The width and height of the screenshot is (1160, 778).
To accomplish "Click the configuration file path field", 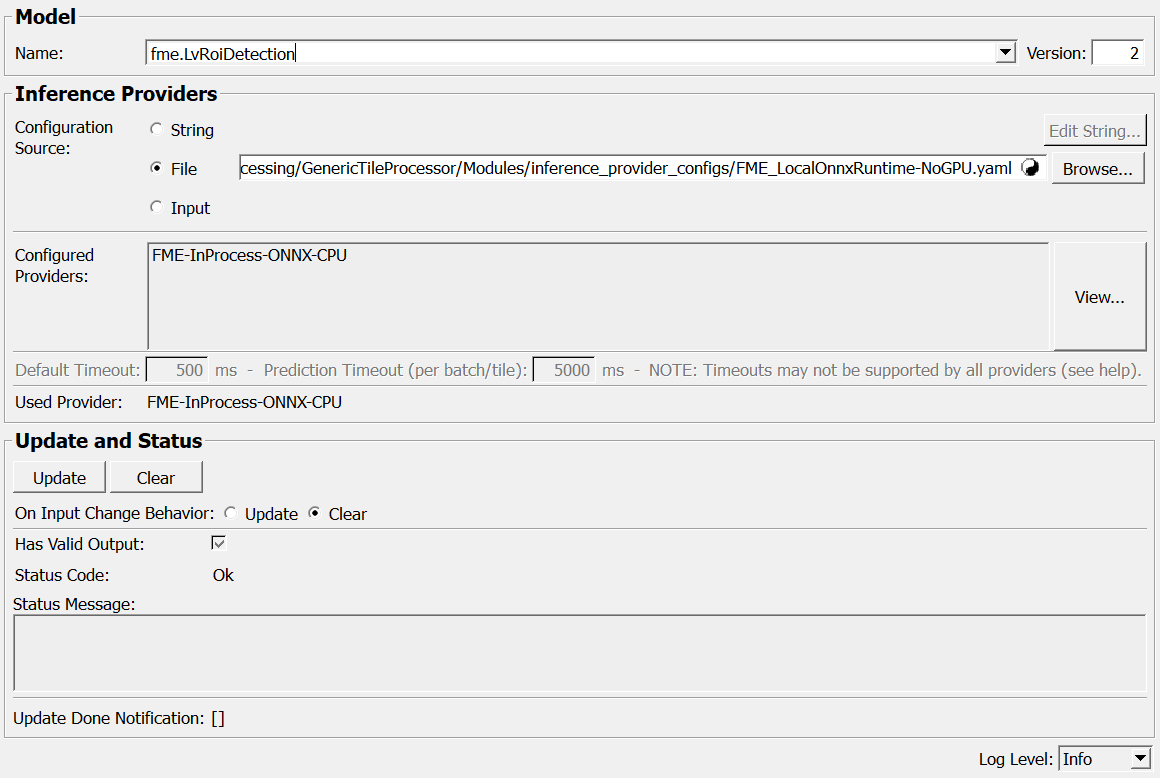I will point(625,169).
